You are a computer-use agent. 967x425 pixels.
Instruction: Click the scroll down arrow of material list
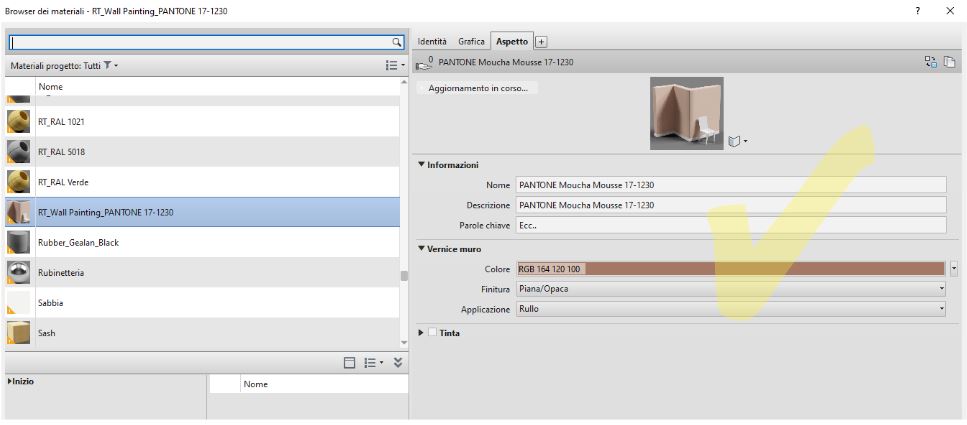pos(404,343)
